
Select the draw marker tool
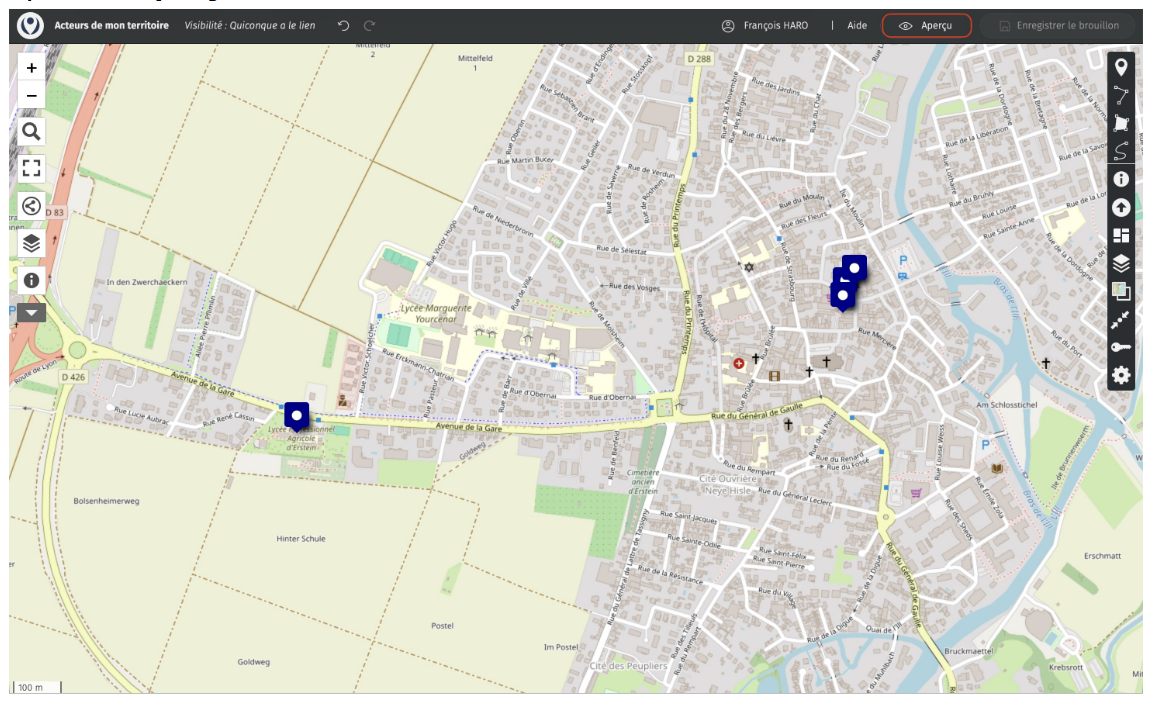click(x=1121, y=68)
